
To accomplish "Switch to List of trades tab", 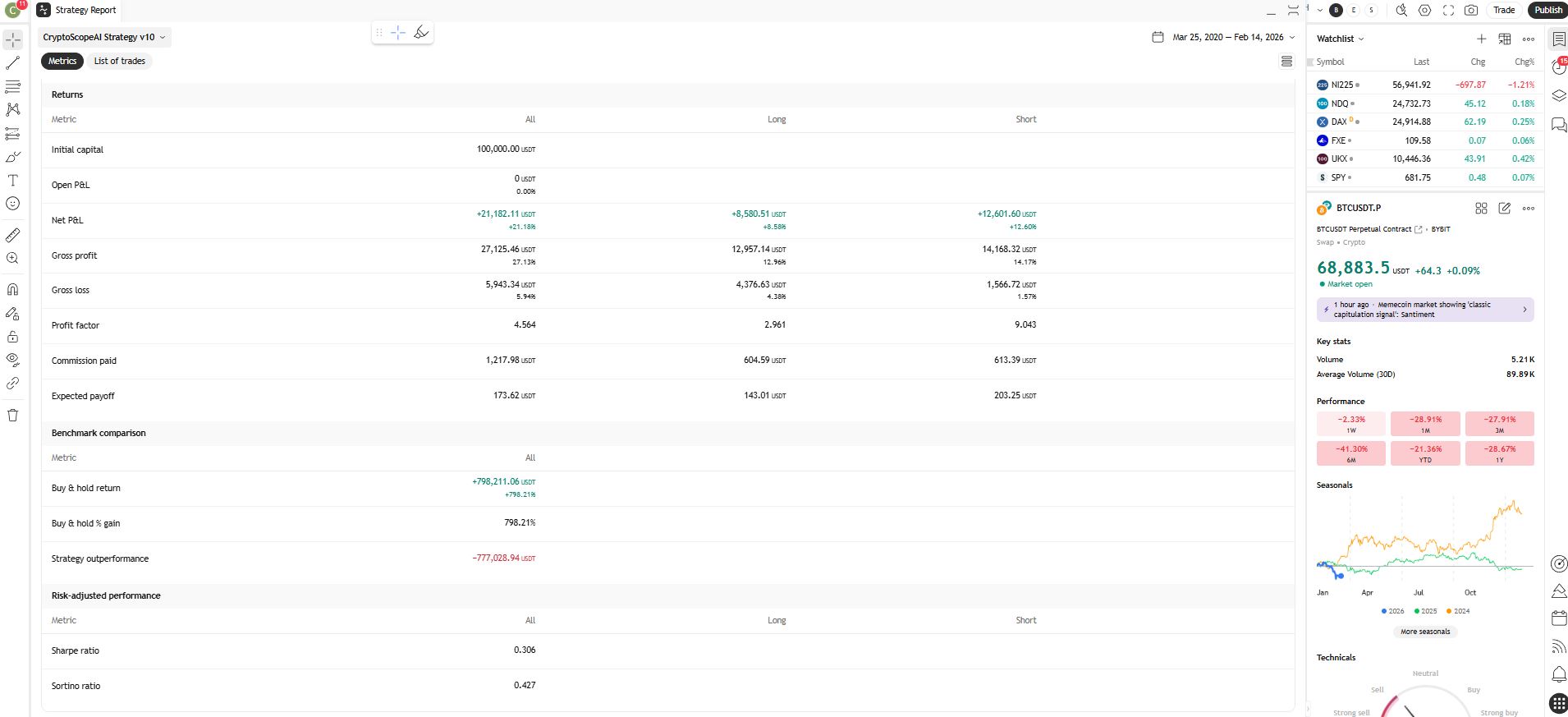I will [120, 61].
